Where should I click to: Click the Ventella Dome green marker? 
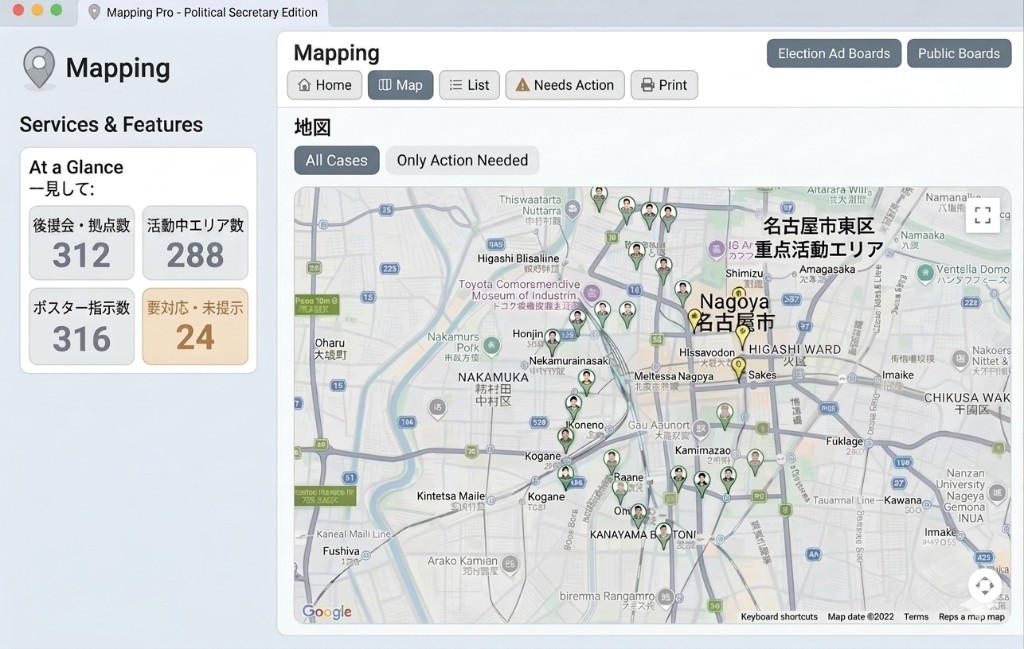925,274
